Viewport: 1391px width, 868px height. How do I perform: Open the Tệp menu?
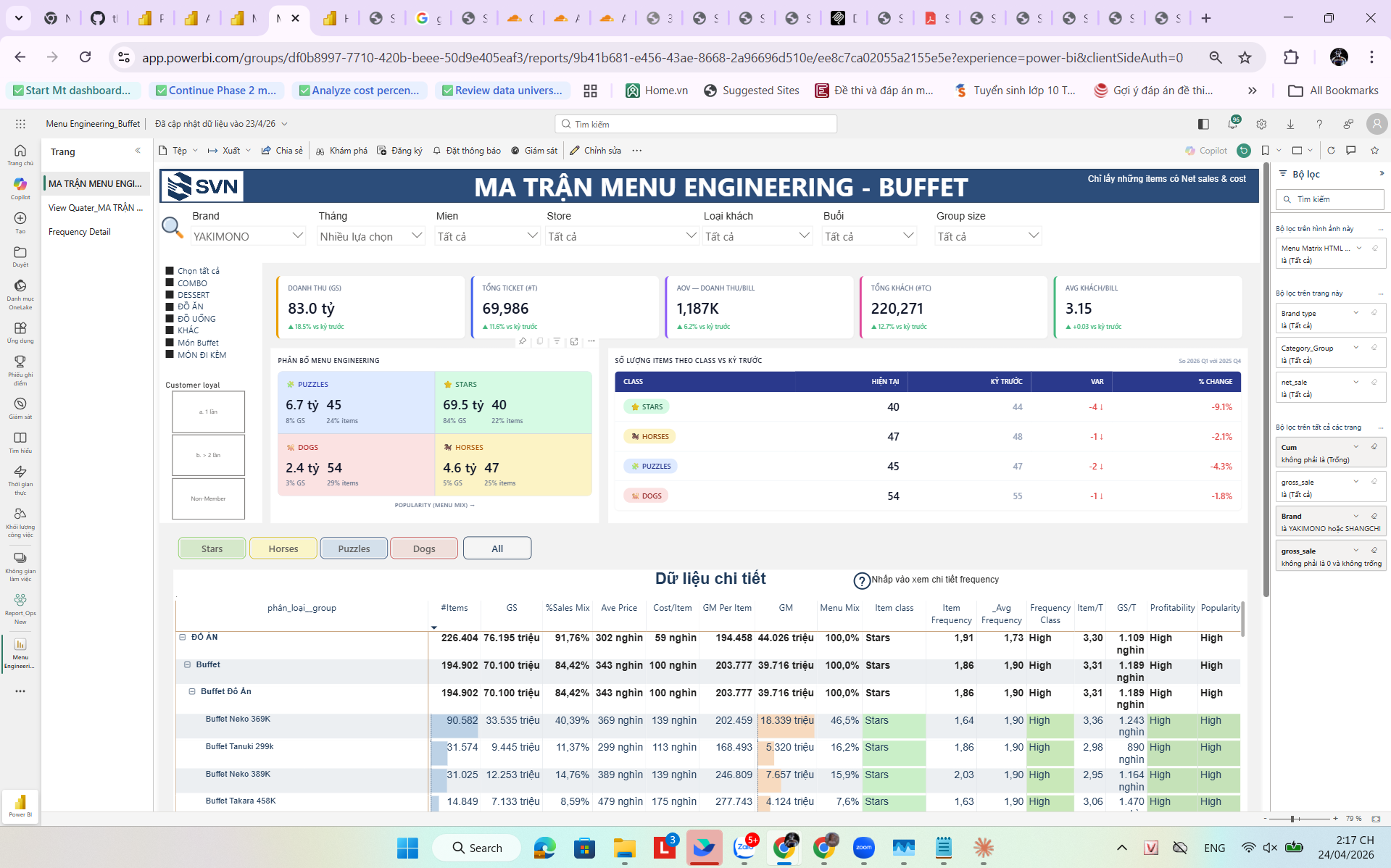pyautogui.click(x=175, y=151)
